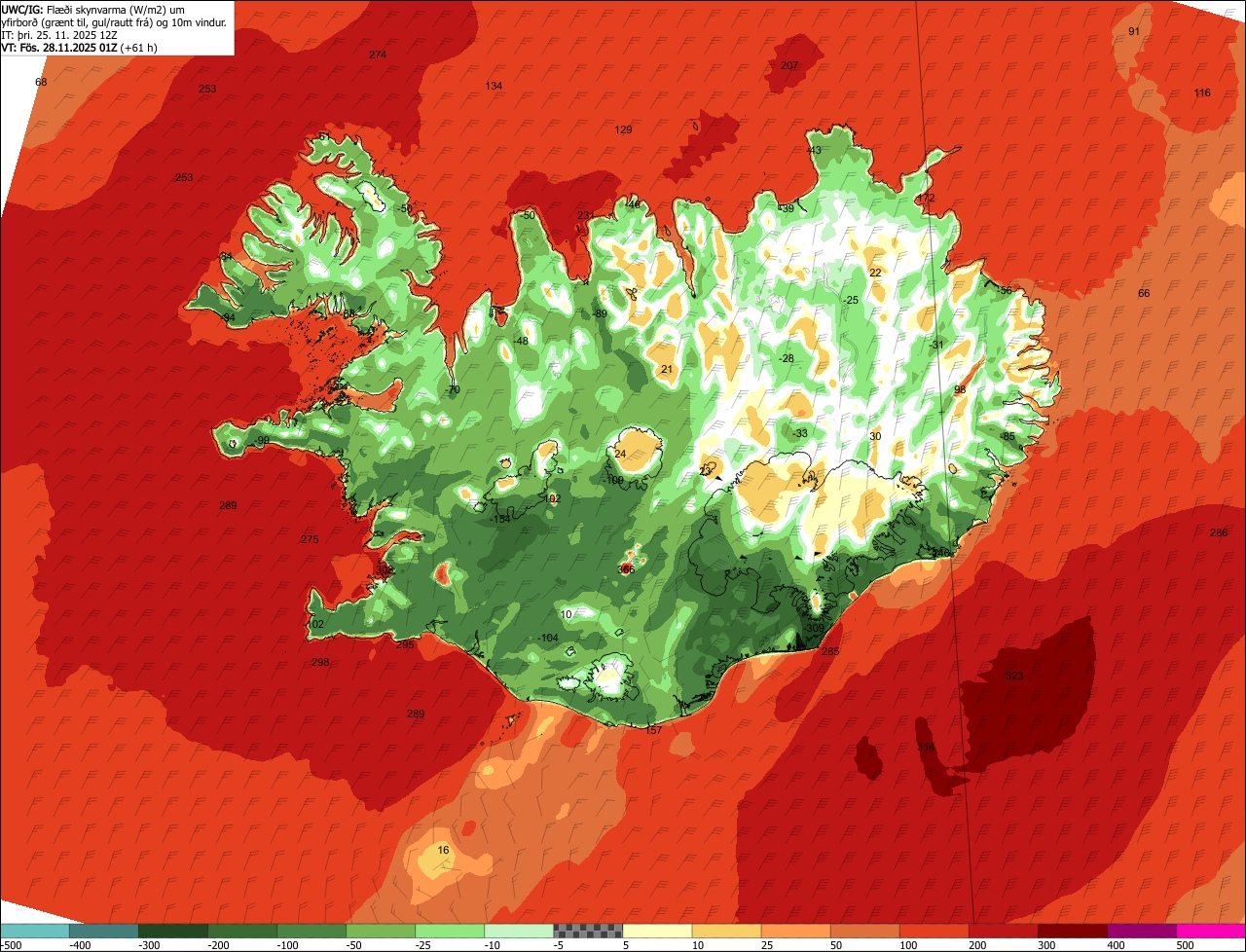
Task: Click the value 323 on the map
Action: point(1014,676)
